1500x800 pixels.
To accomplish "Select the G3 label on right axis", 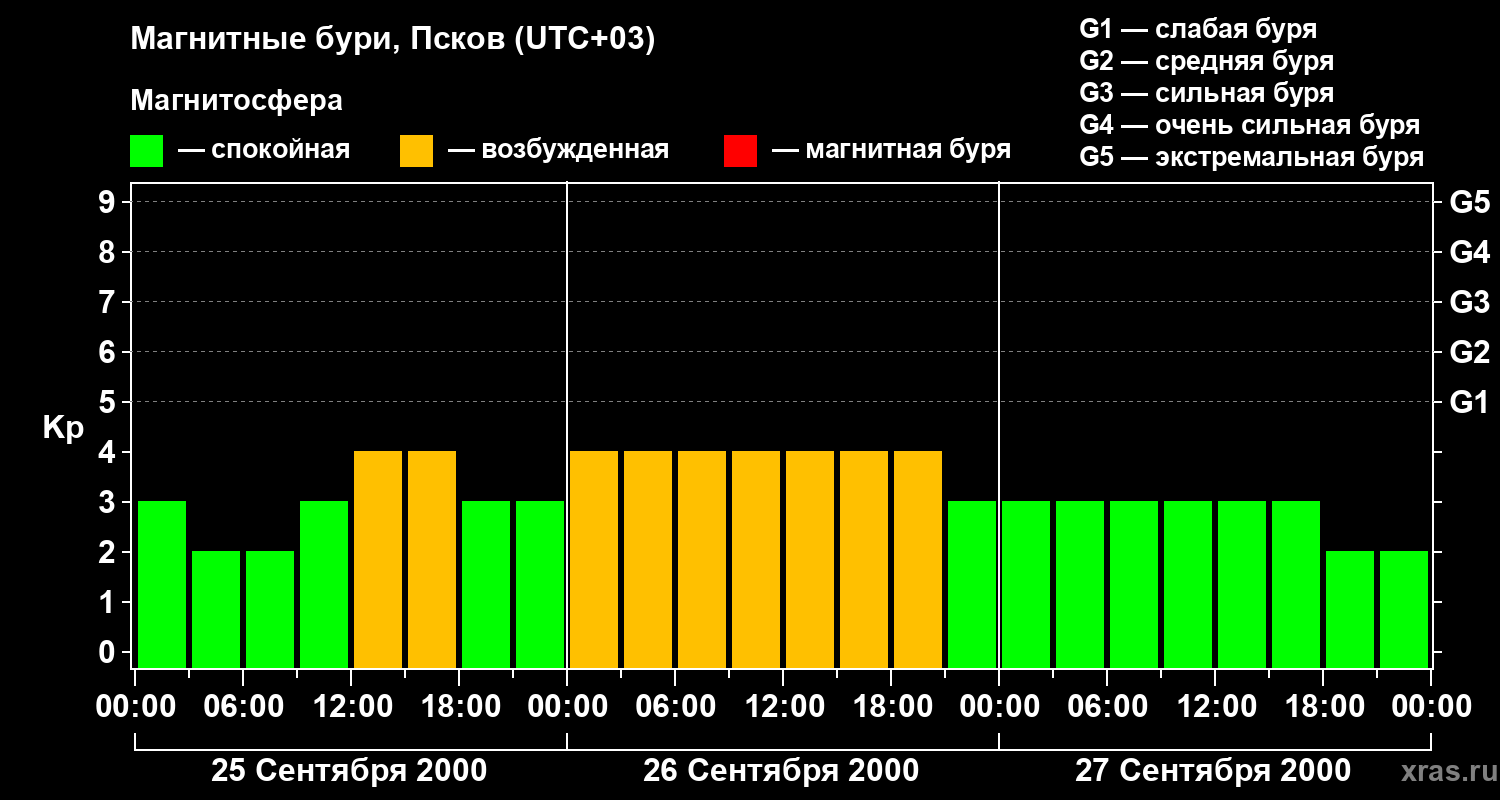I will 1469,302.
